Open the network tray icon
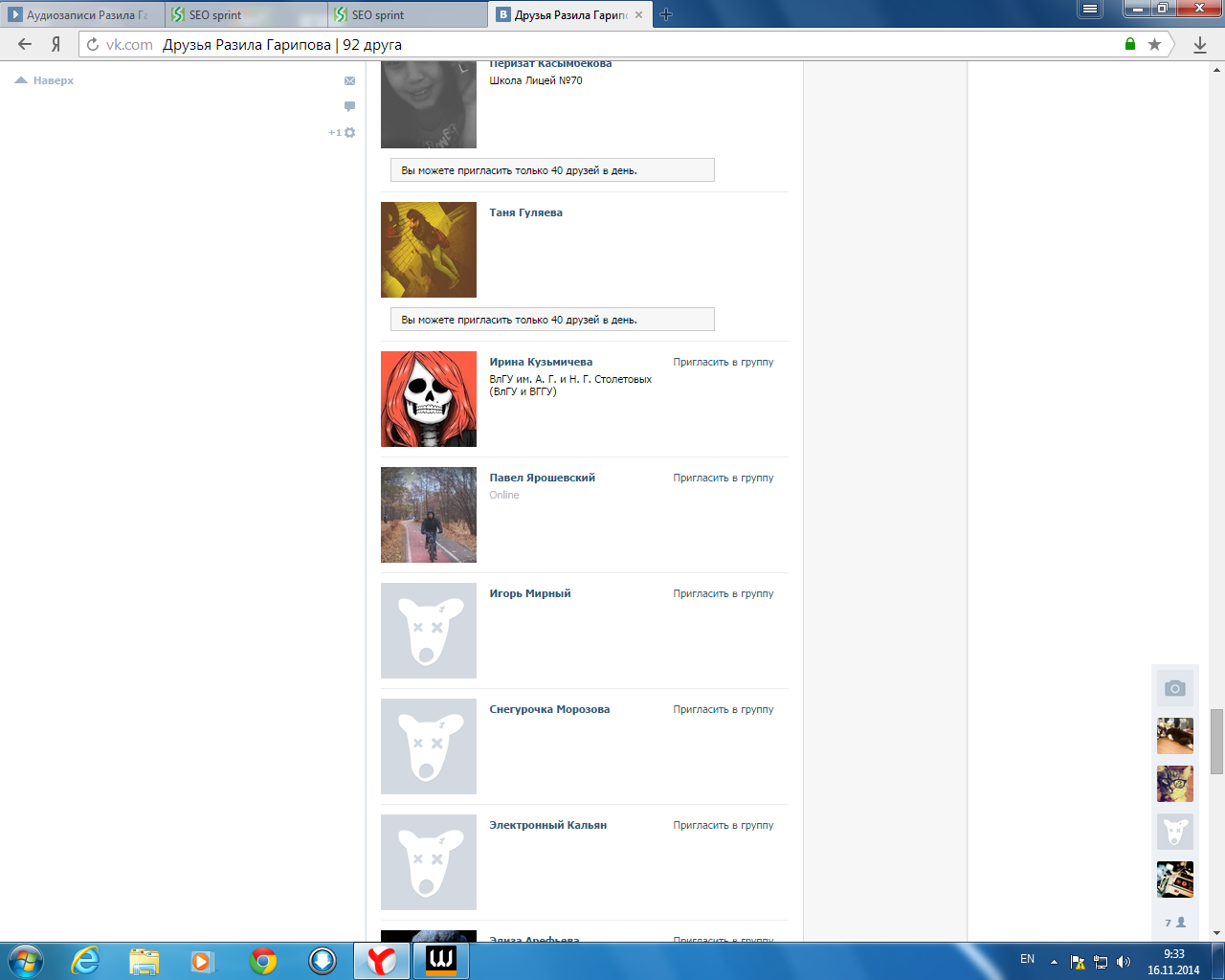 [1101, 962]
